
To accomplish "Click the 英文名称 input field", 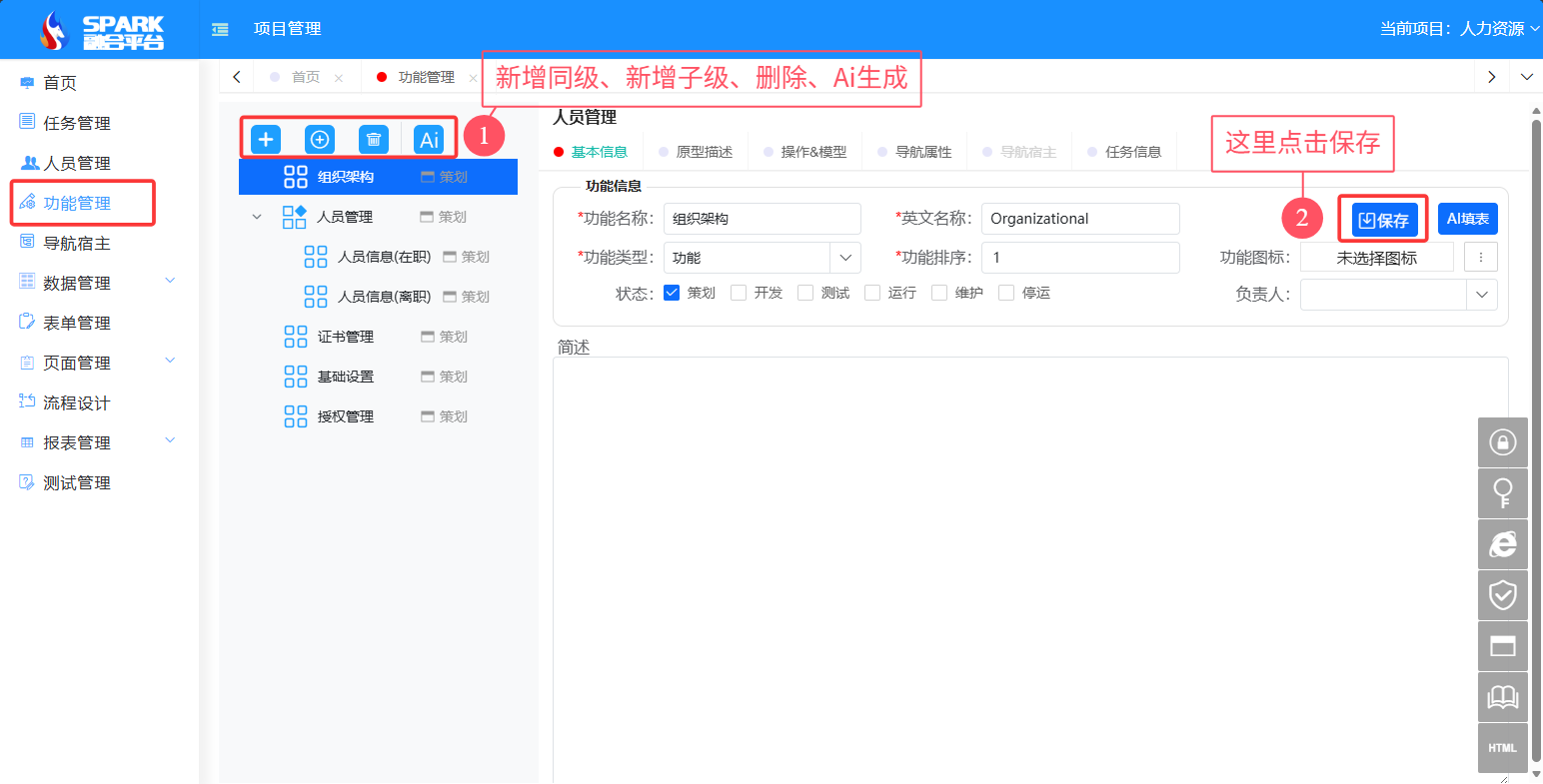I will coord(1080,219).
